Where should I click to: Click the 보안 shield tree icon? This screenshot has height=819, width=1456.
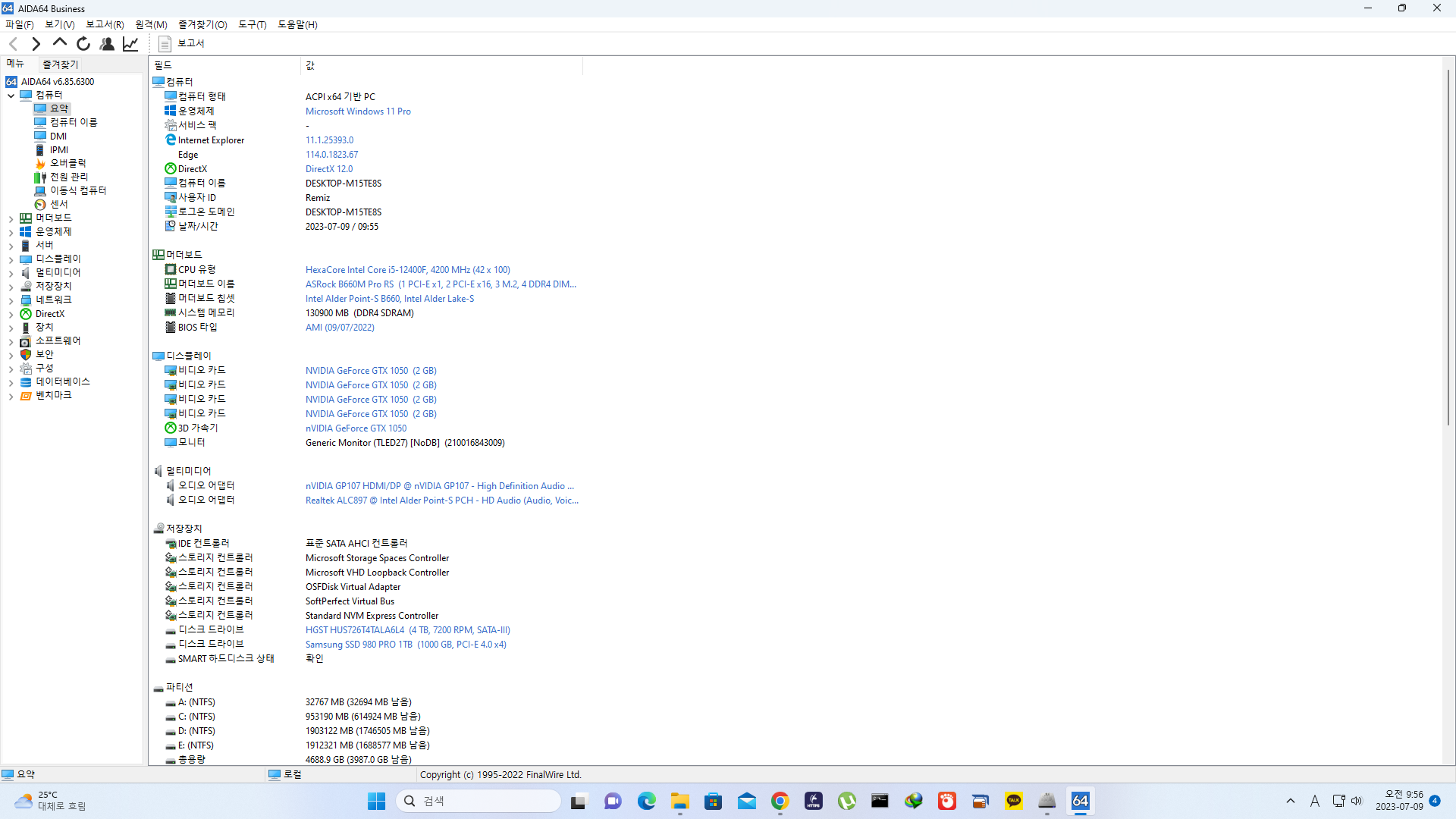tap(26, 355)
